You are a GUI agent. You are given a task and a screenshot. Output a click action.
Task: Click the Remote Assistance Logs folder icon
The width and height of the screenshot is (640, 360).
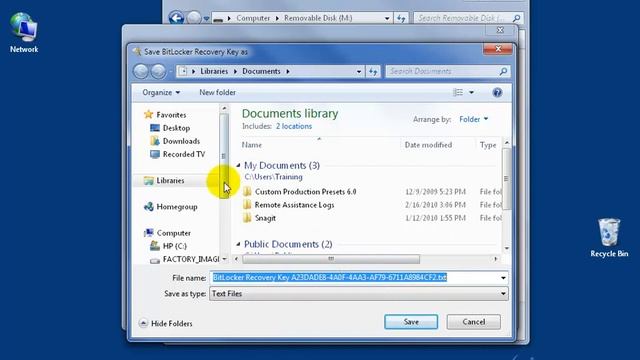pyautogui.click(x=247, y=204)
